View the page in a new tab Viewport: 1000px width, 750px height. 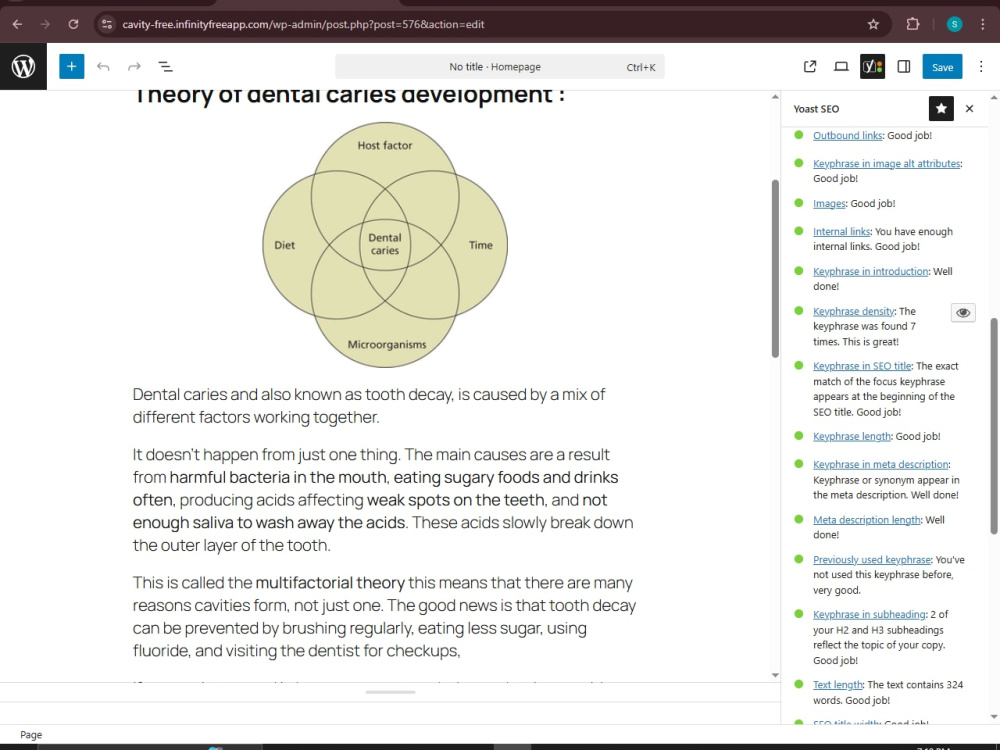coord(810,66)
